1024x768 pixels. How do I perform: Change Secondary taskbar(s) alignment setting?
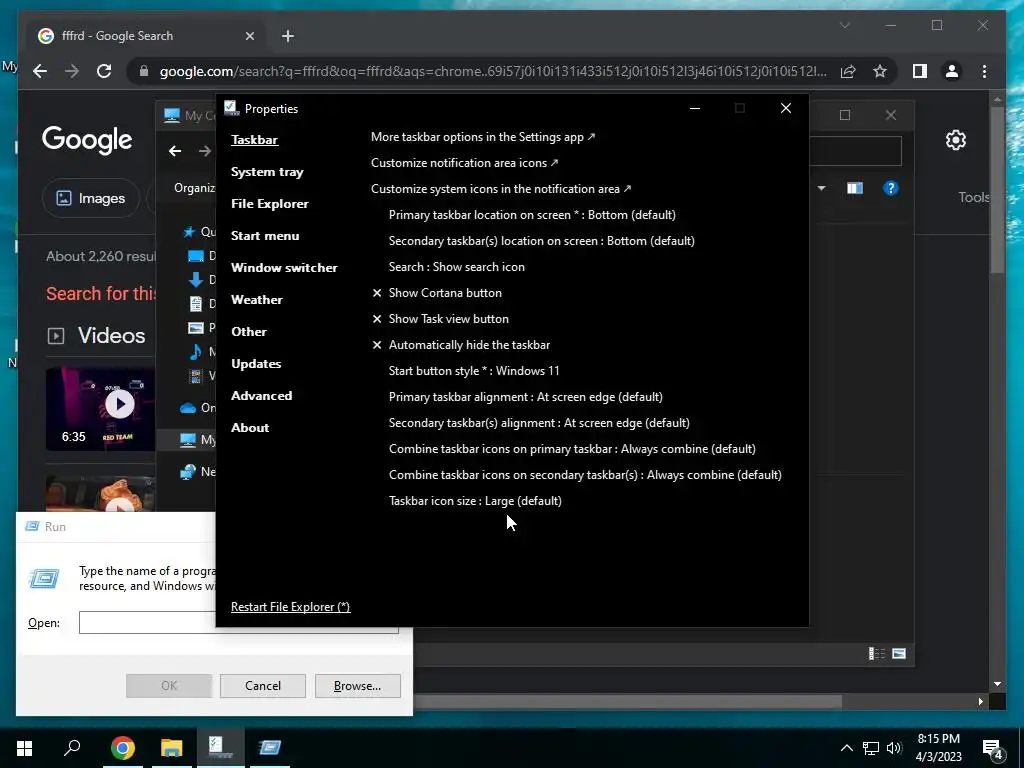(539, 423)
